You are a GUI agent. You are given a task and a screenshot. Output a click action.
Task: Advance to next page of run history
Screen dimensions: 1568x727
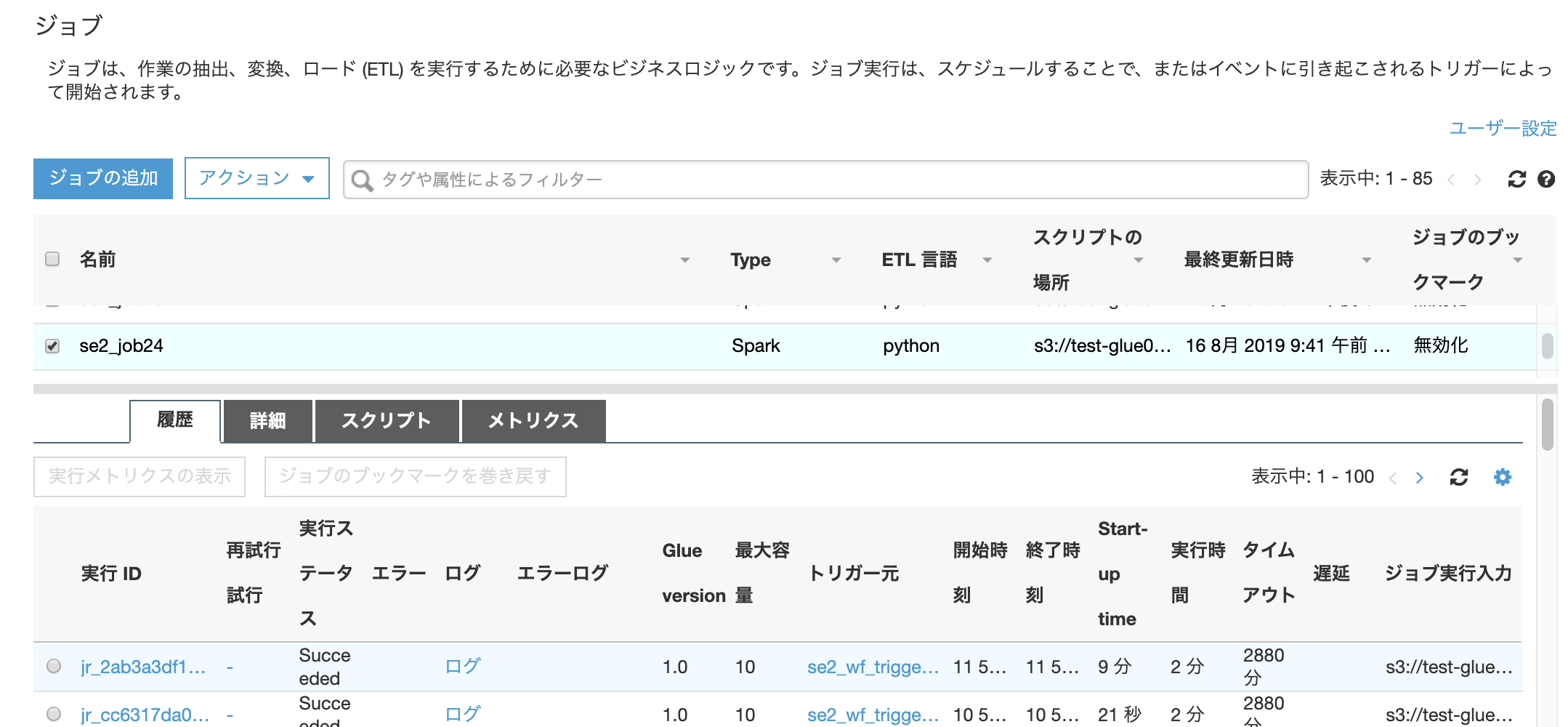click(1419, 477)
